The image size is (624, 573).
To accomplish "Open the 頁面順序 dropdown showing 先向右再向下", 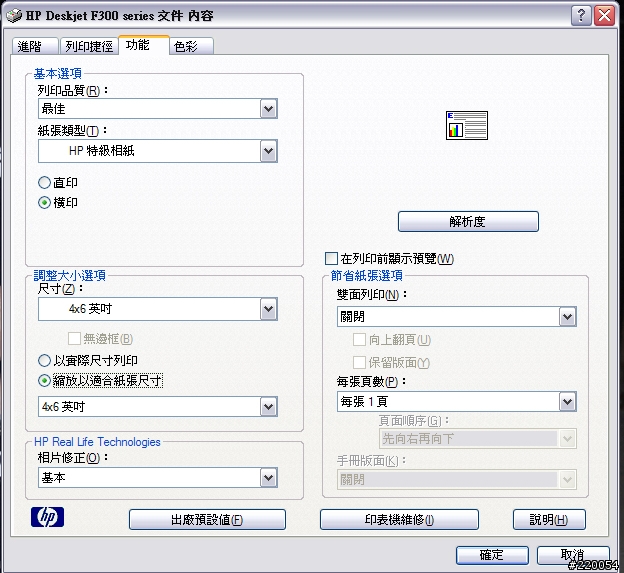I will (478, 439).
